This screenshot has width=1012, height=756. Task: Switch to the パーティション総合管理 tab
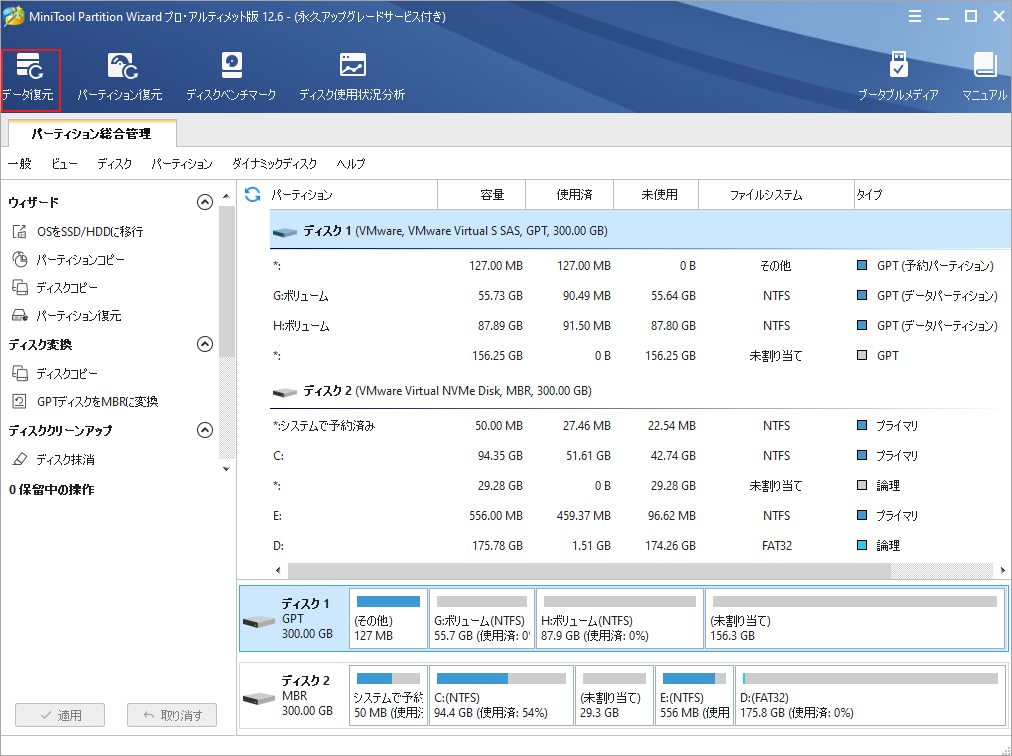coord(90,132)
